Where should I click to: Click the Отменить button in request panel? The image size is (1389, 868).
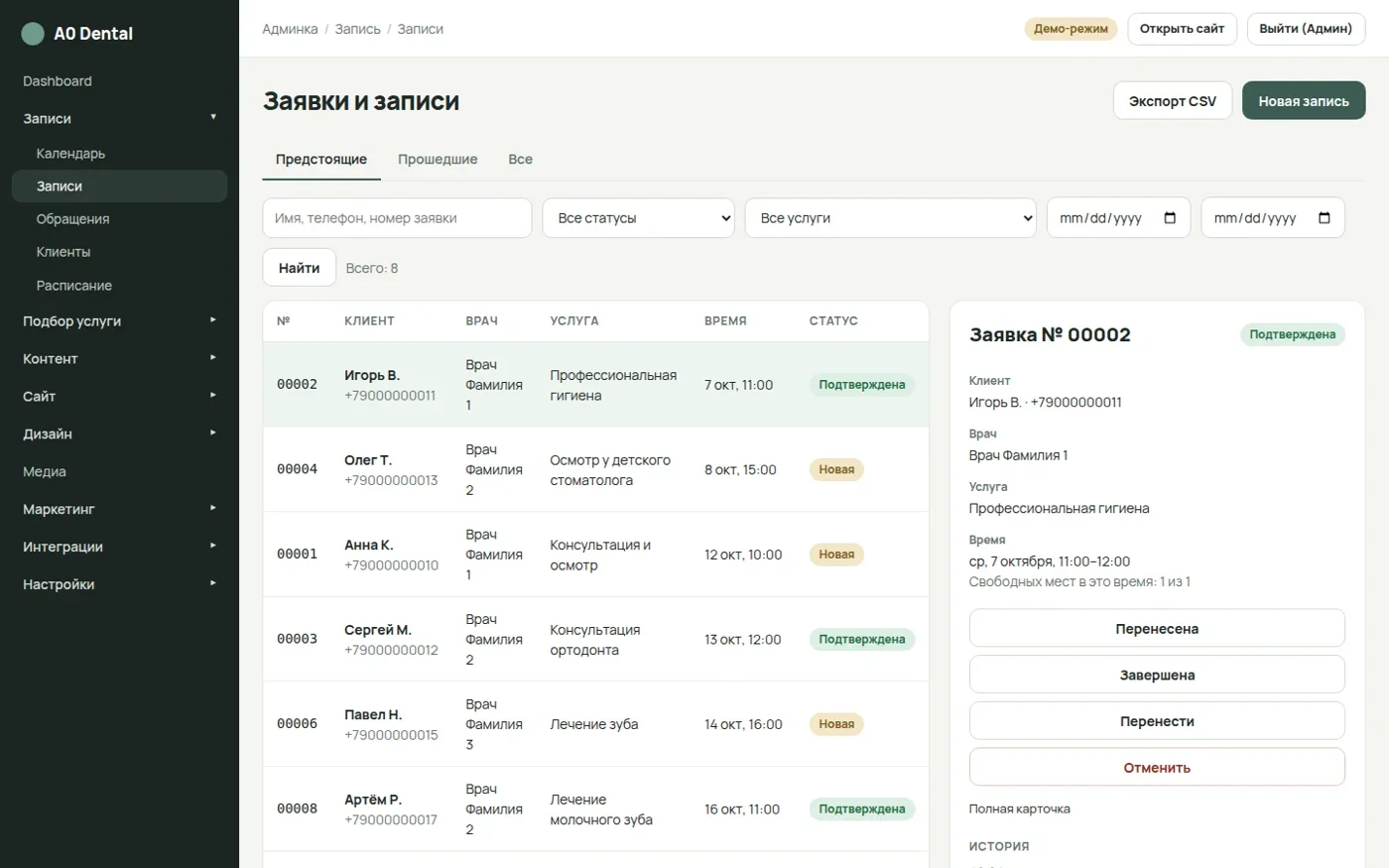(1157, 768)
